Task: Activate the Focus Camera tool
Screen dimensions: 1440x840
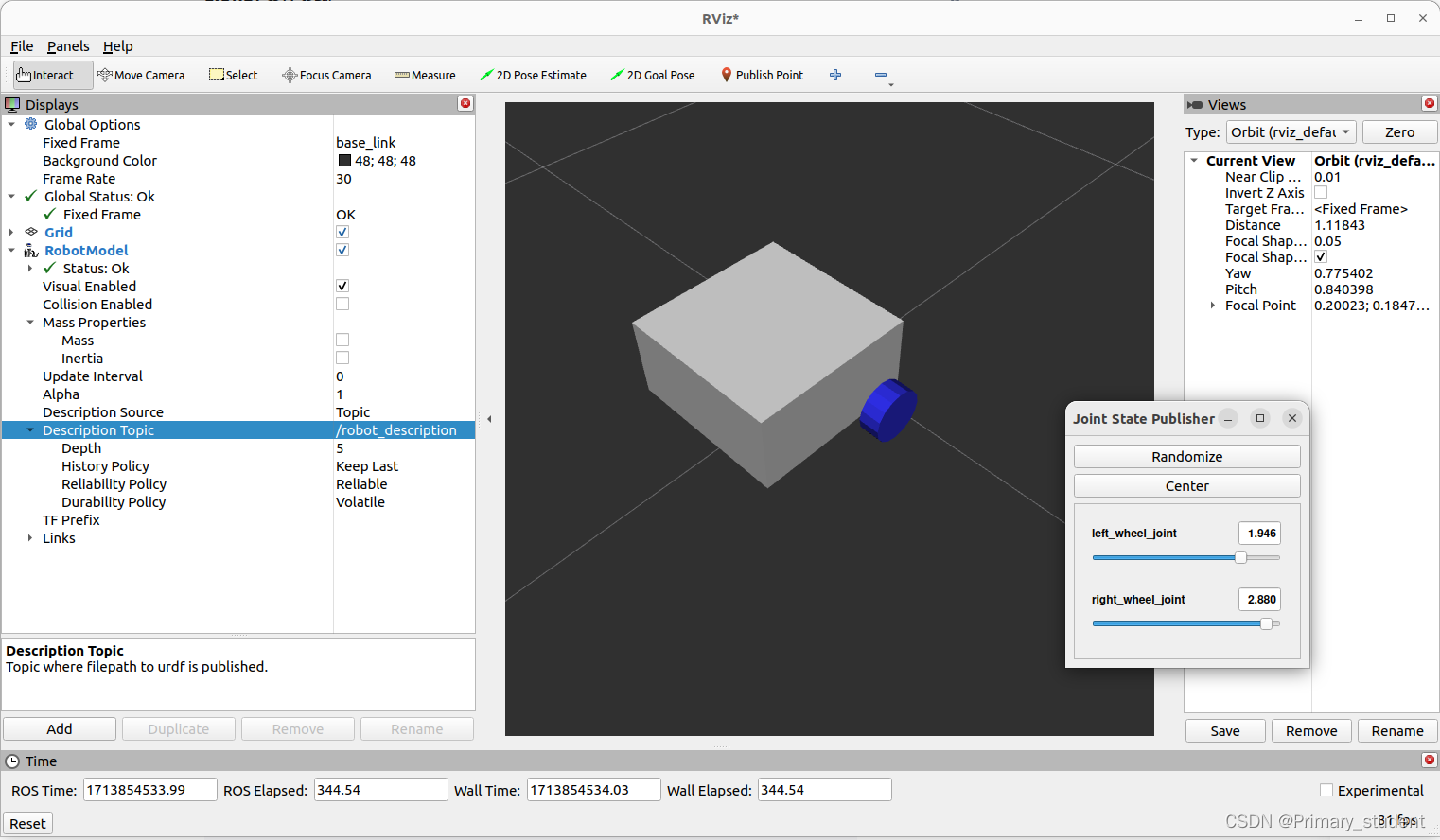Action: coord(326,76)
